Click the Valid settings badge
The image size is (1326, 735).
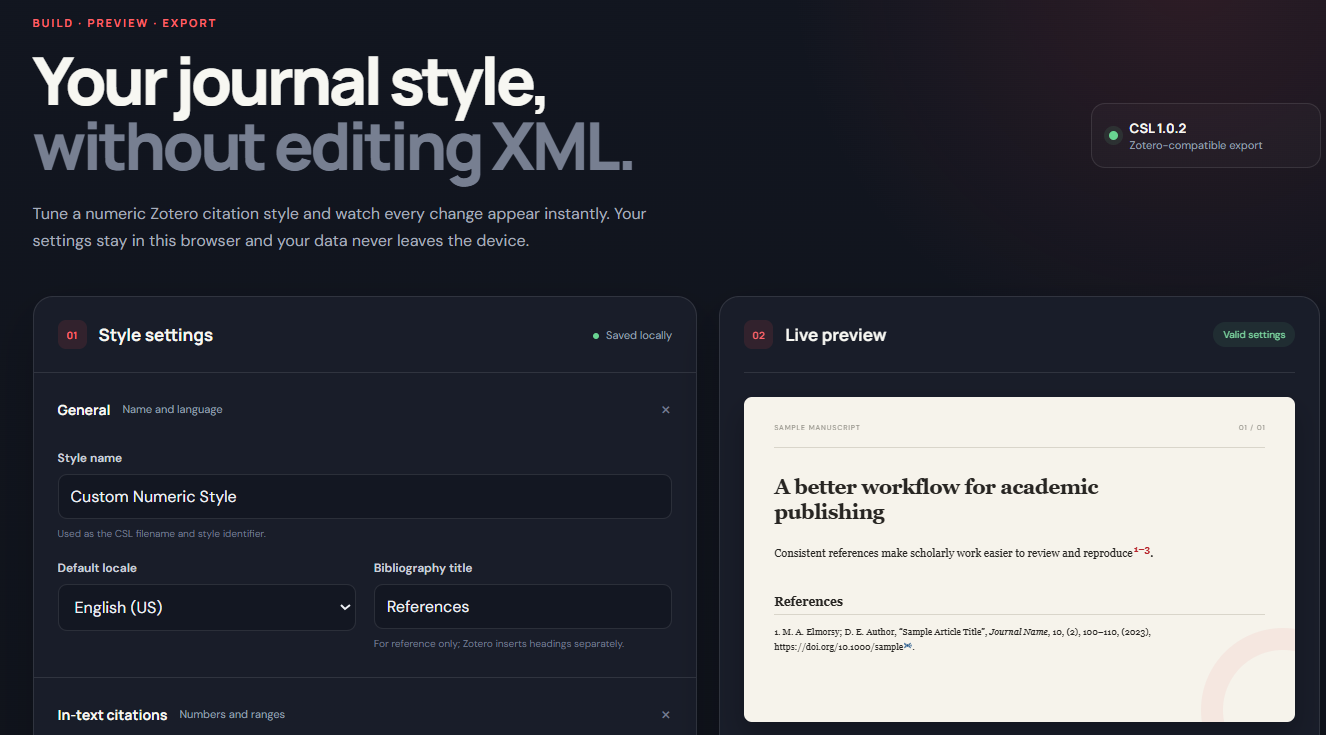click(x=1254, y=335)
